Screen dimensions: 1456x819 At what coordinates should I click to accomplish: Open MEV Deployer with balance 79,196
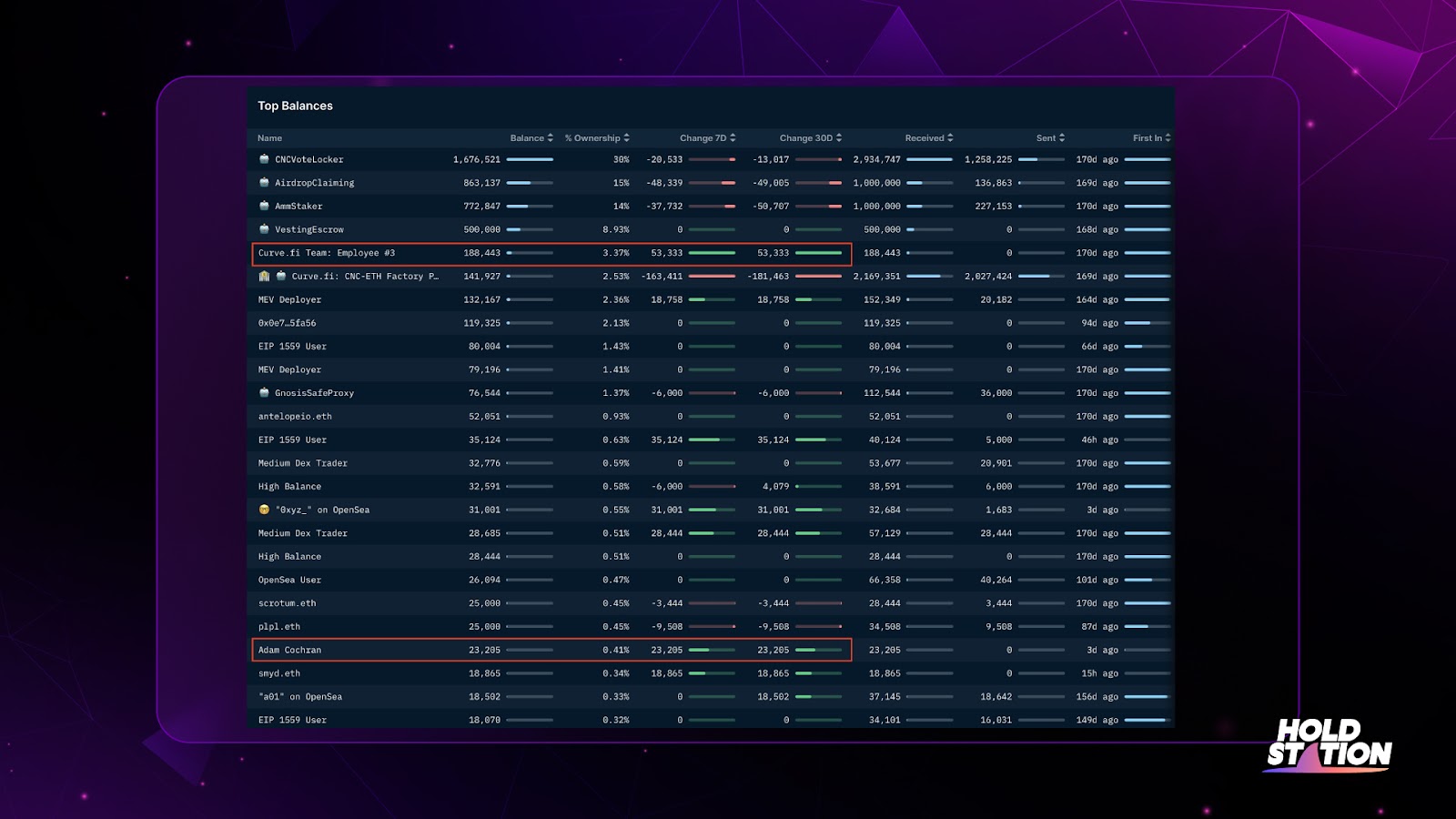point(289,369)
